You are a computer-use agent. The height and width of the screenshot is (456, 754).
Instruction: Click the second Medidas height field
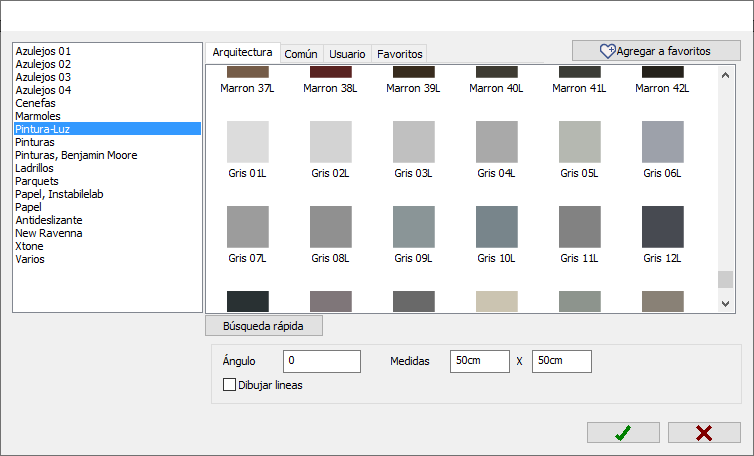tap(562, 361)
